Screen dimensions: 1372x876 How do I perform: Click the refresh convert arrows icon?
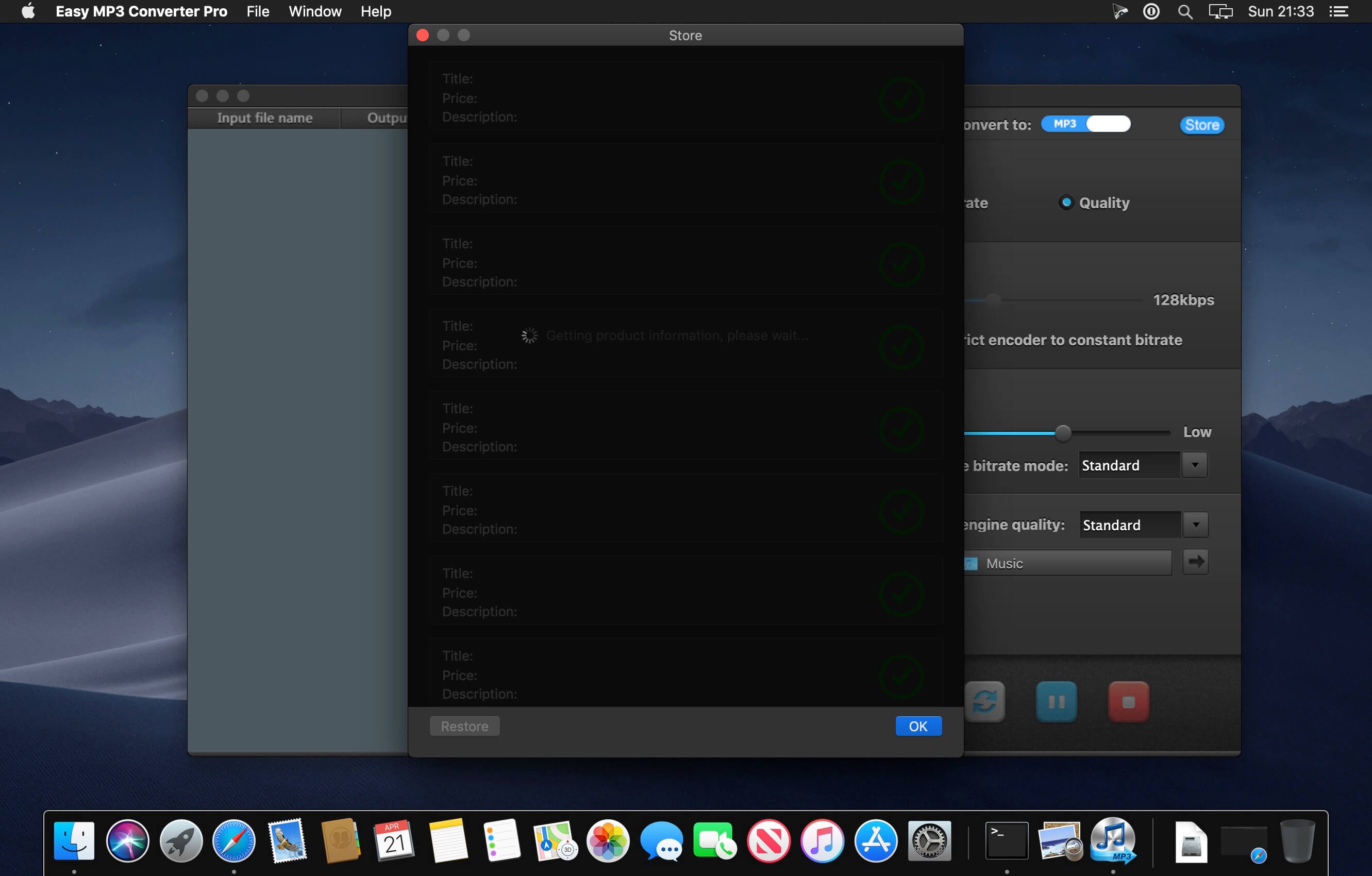(985, 701)
